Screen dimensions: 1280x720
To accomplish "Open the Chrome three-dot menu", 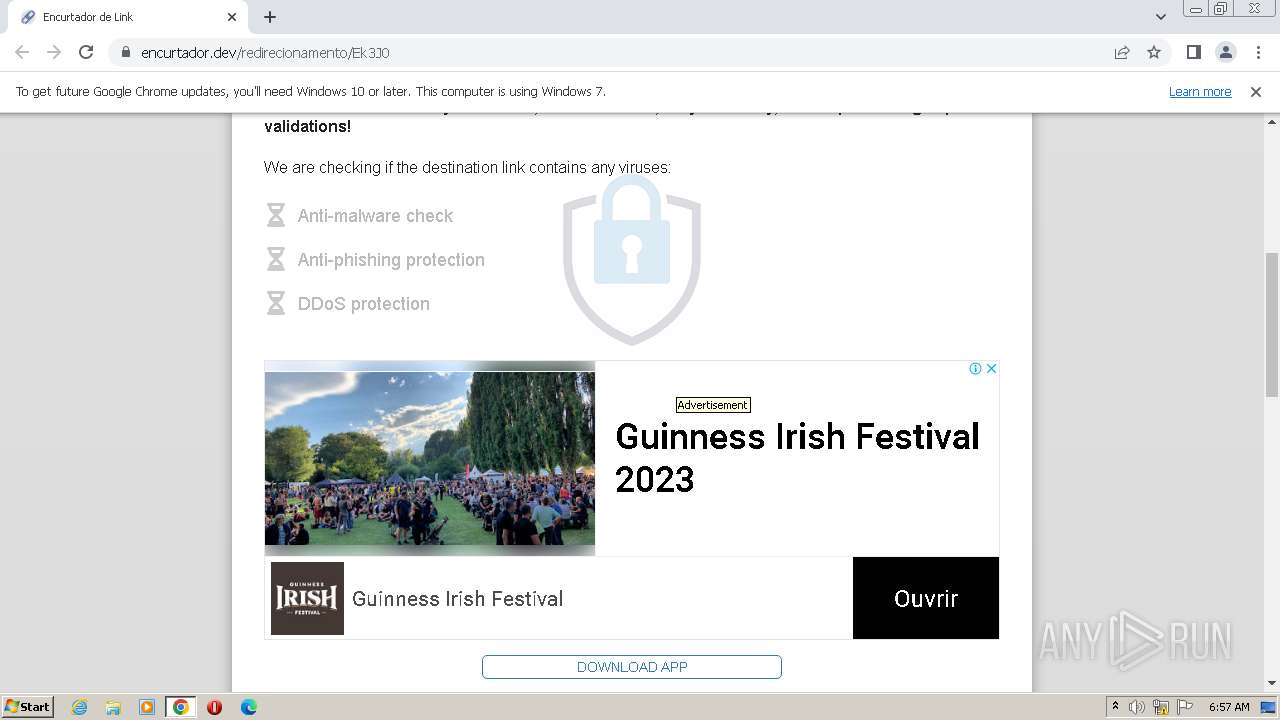I will tap(1258, 52).
